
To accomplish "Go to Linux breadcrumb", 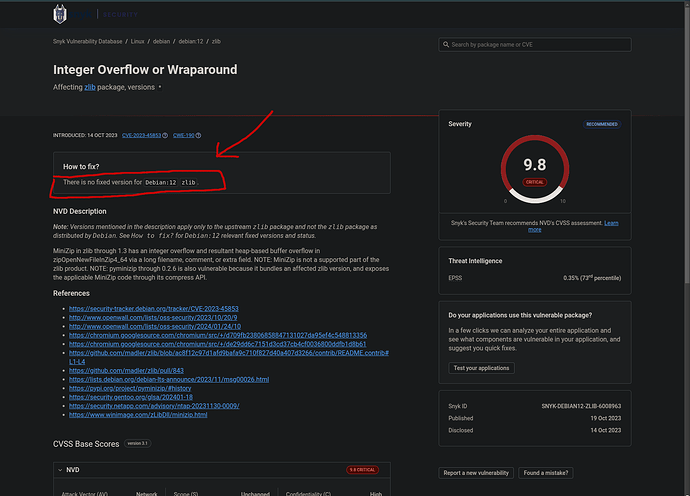I will click(x=138, y=41).
